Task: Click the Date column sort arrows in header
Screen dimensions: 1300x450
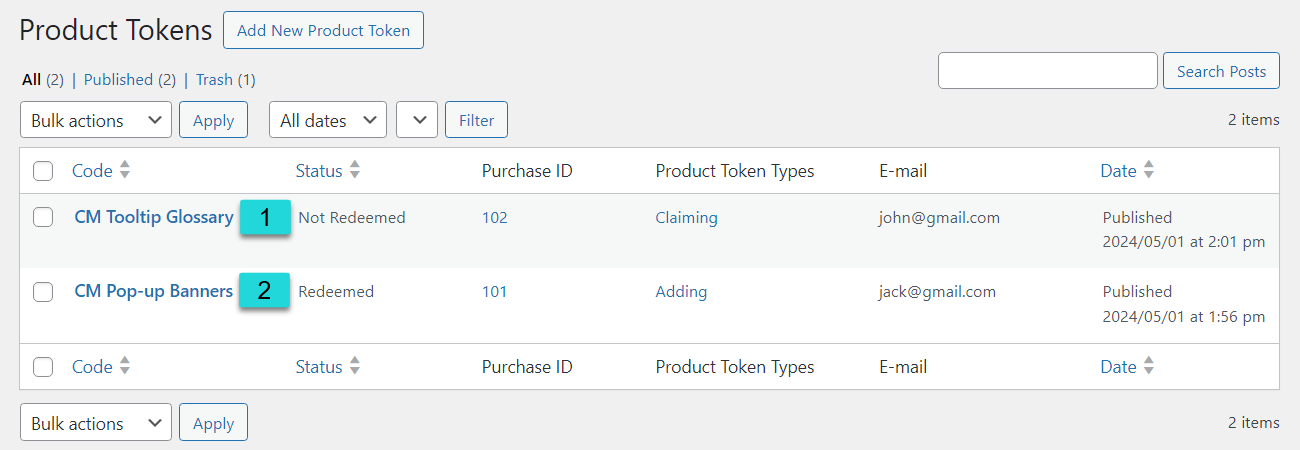Action: pyautogui.click(x=1149, y=171)
